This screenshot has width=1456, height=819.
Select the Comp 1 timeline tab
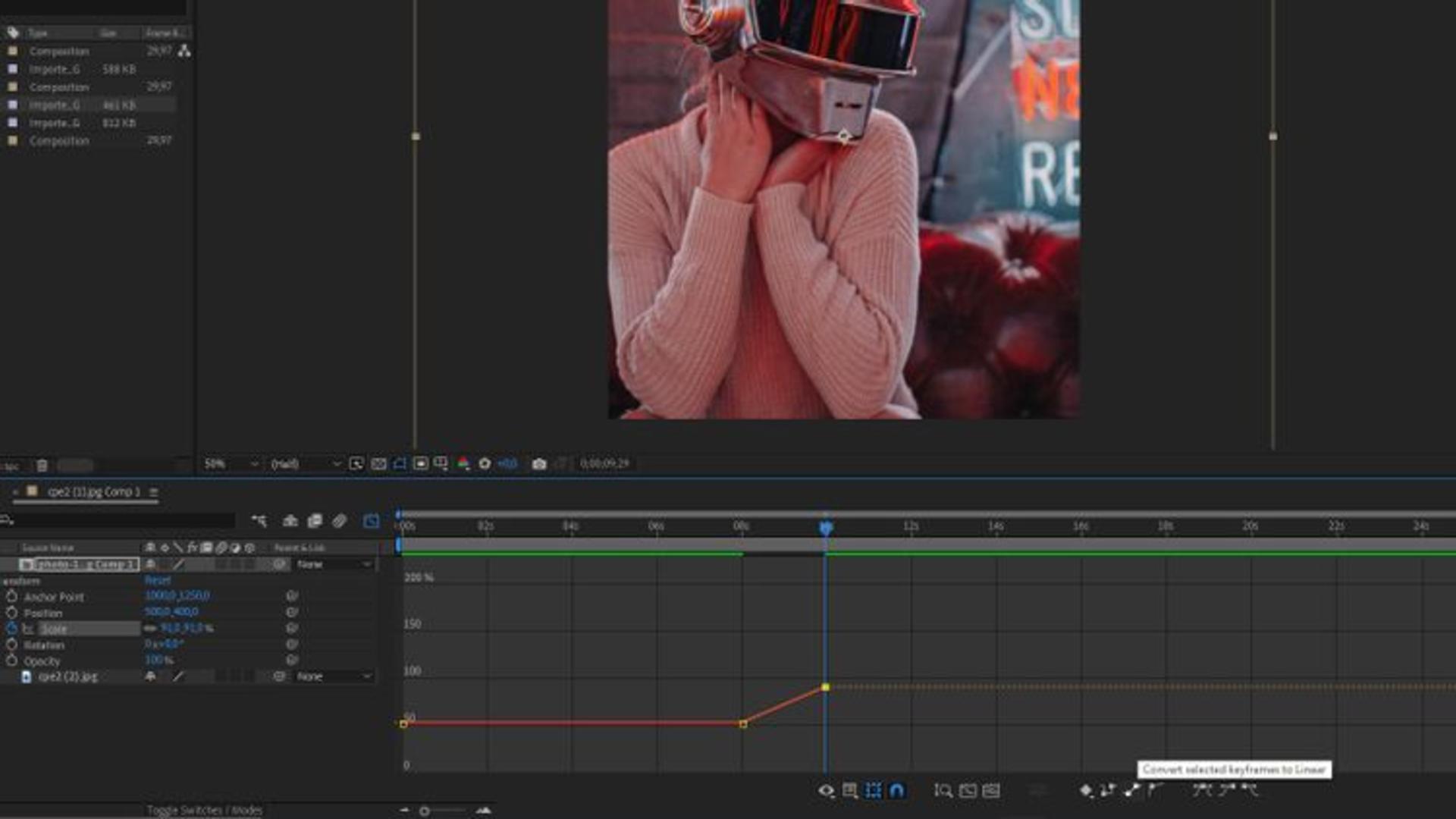click(x=93, y=491)
